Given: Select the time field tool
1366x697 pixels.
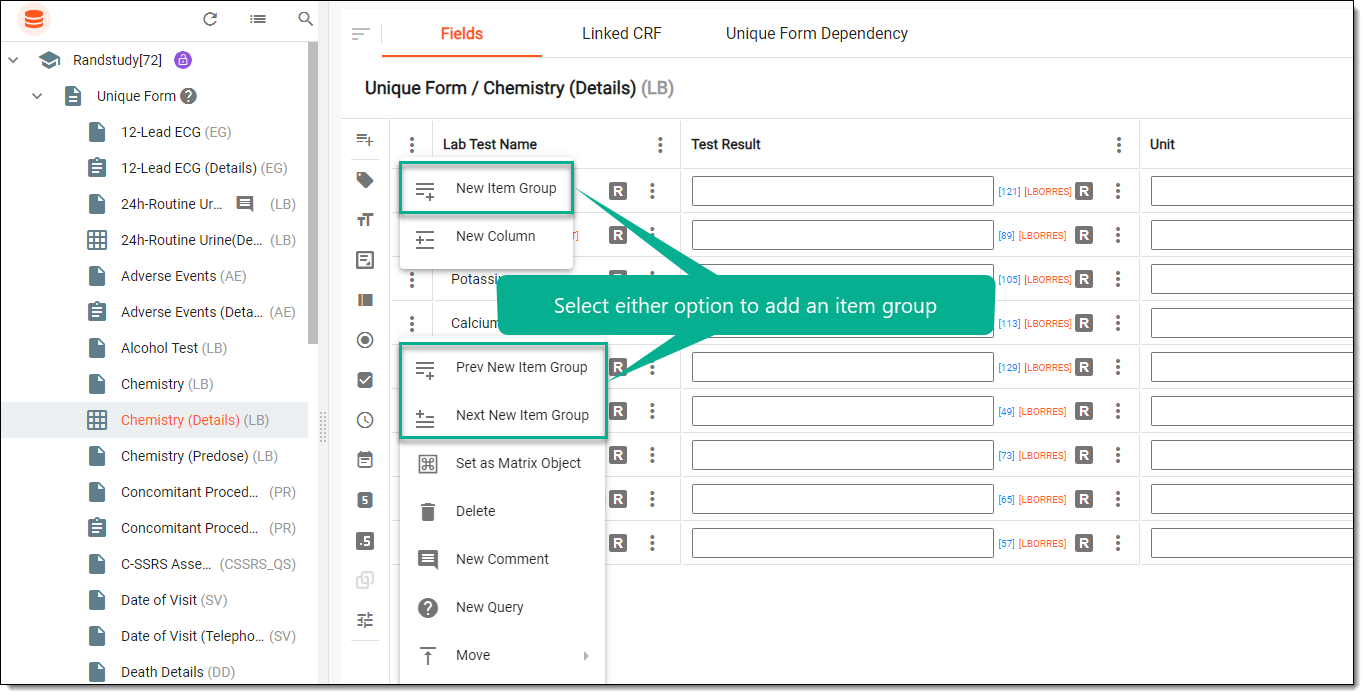Looking at the screenshot, I should point(365,420).
